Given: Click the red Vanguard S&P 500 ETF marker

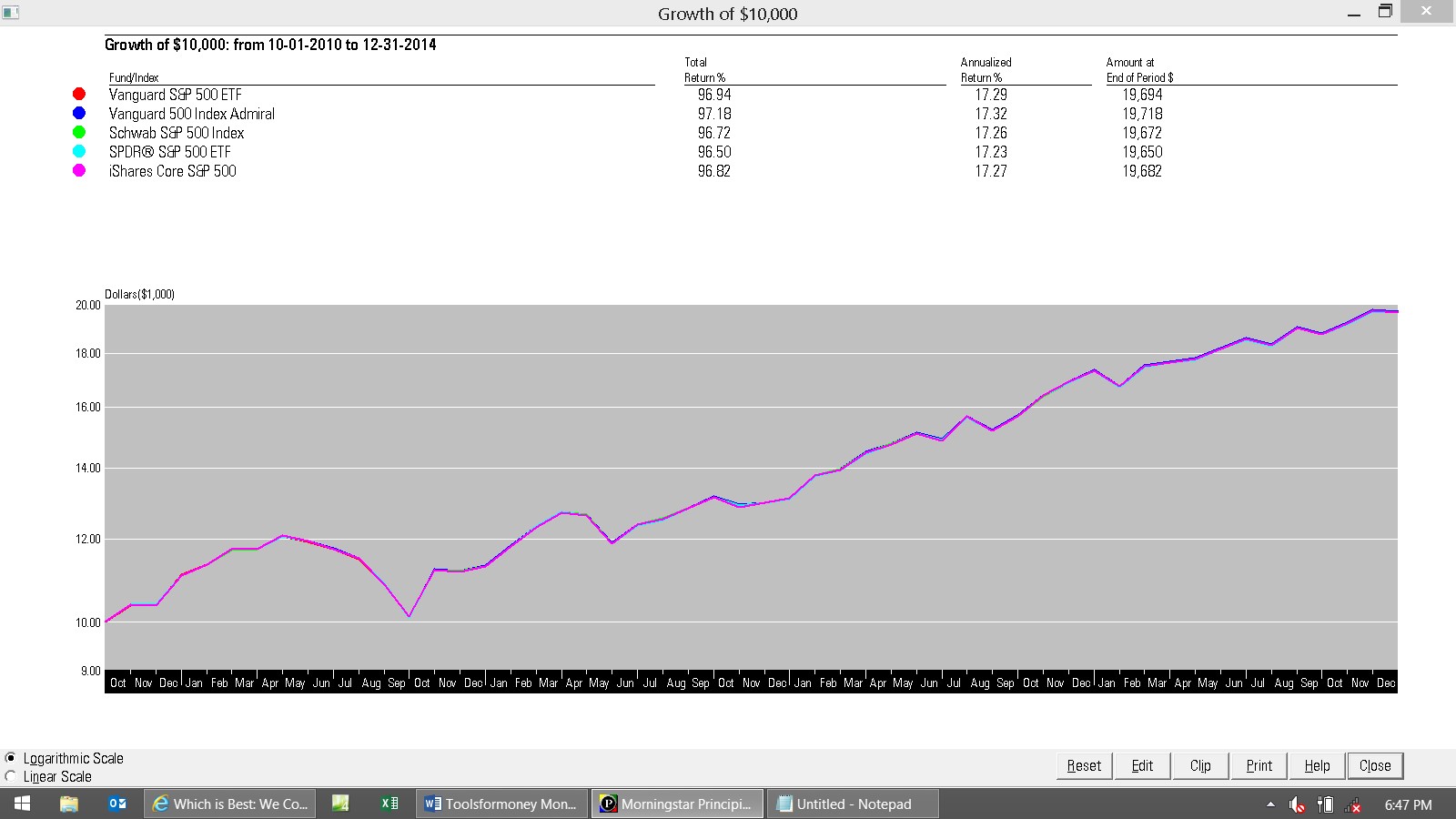Looking at the screenshot, I should [x=79, y=94].
